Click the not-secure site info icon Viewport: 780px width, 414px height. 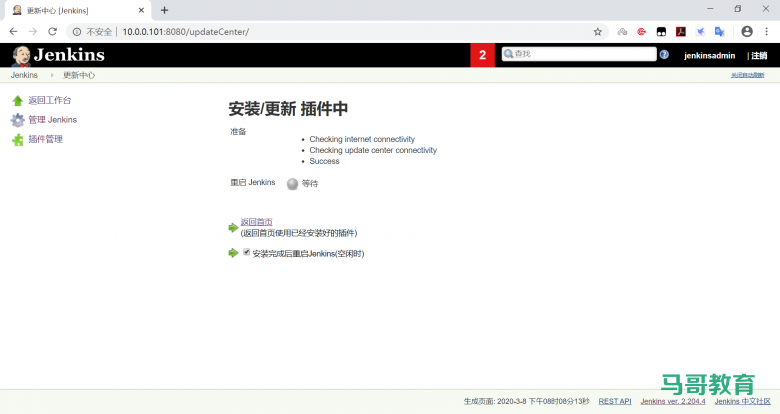tap(77, 32)
